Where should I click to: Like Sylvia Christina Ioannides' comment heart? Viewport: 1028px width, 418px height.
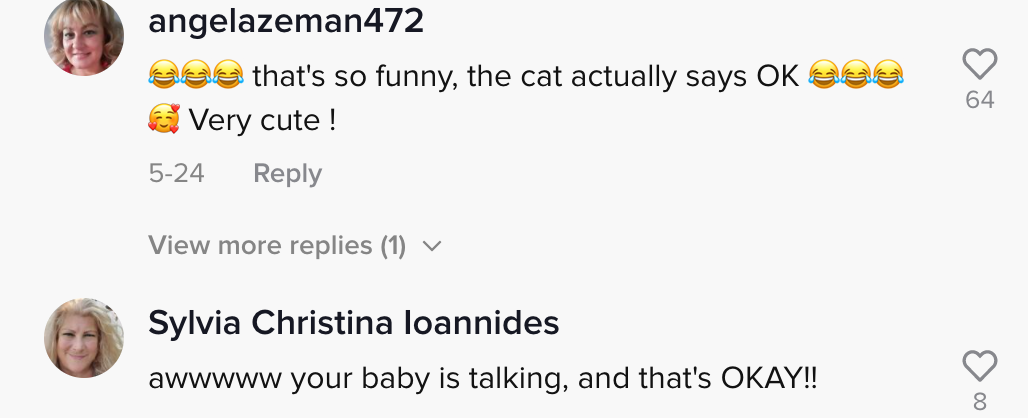979,366
